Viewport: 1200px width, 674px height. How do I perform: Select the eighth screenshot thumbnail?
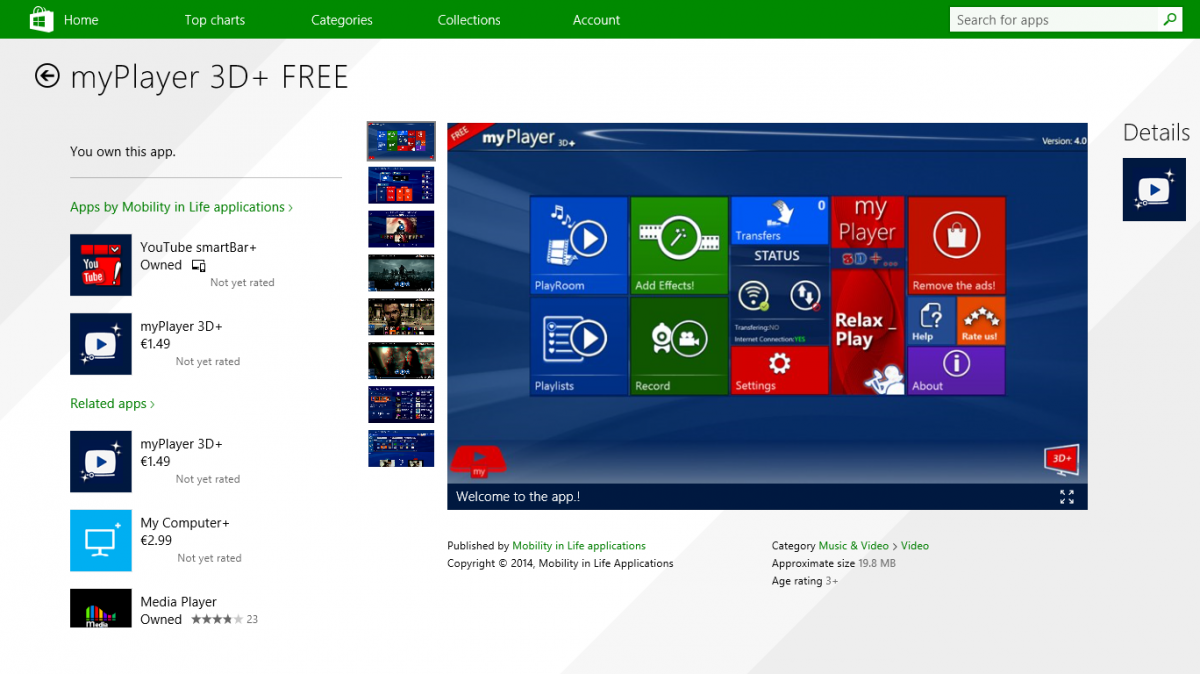click(x=401, y=448)
